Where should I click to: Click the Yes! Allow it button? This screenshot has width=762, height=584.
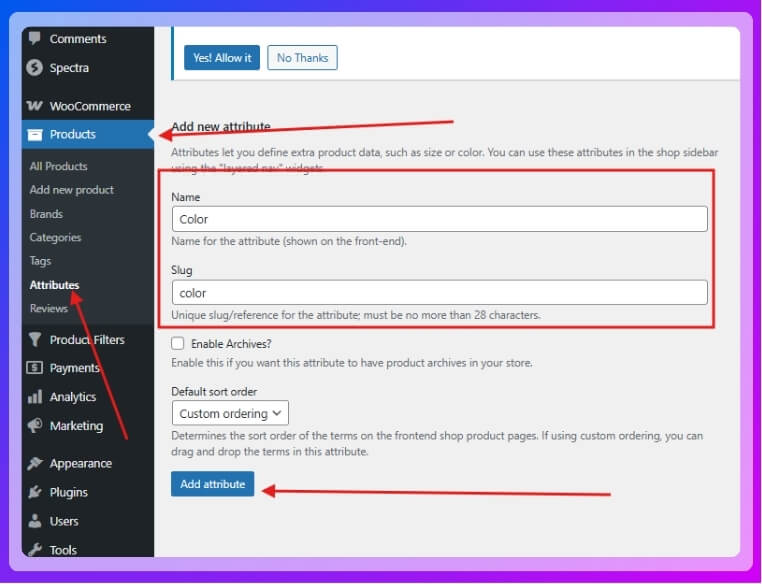pos(222,58)
